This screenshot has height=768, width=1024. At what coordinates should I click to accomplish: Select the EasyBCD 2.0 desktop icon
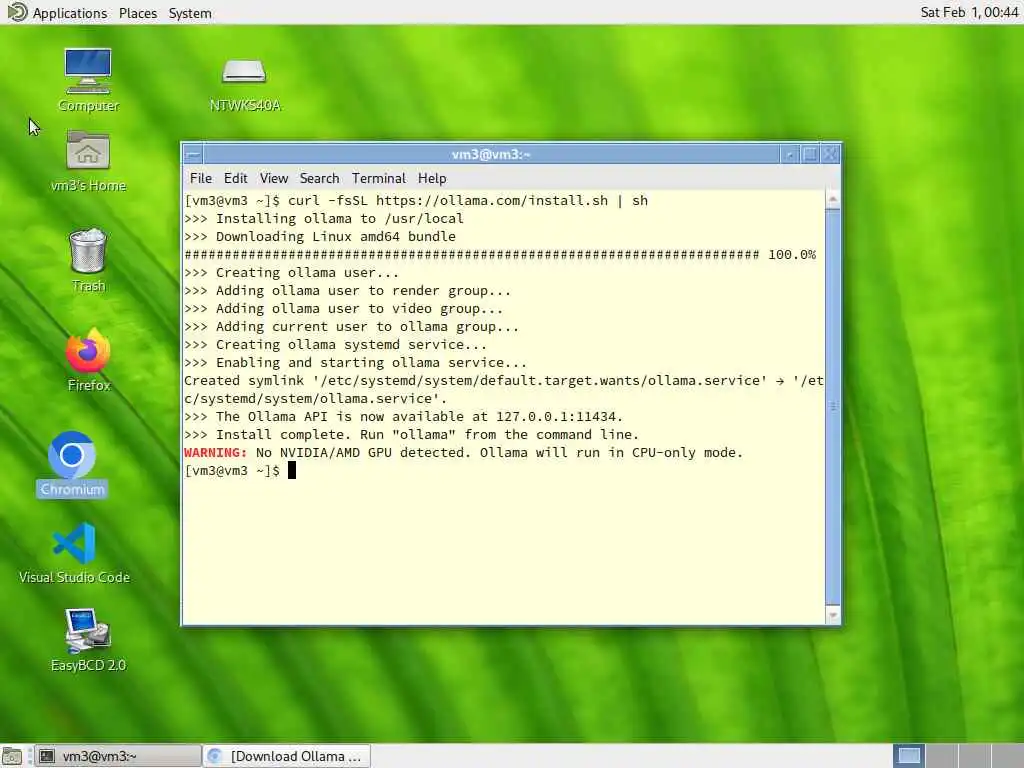88,640
